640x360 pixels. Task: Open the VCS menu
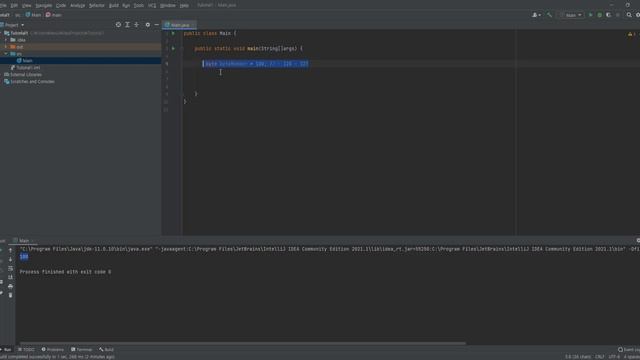(x=152, y=5)
